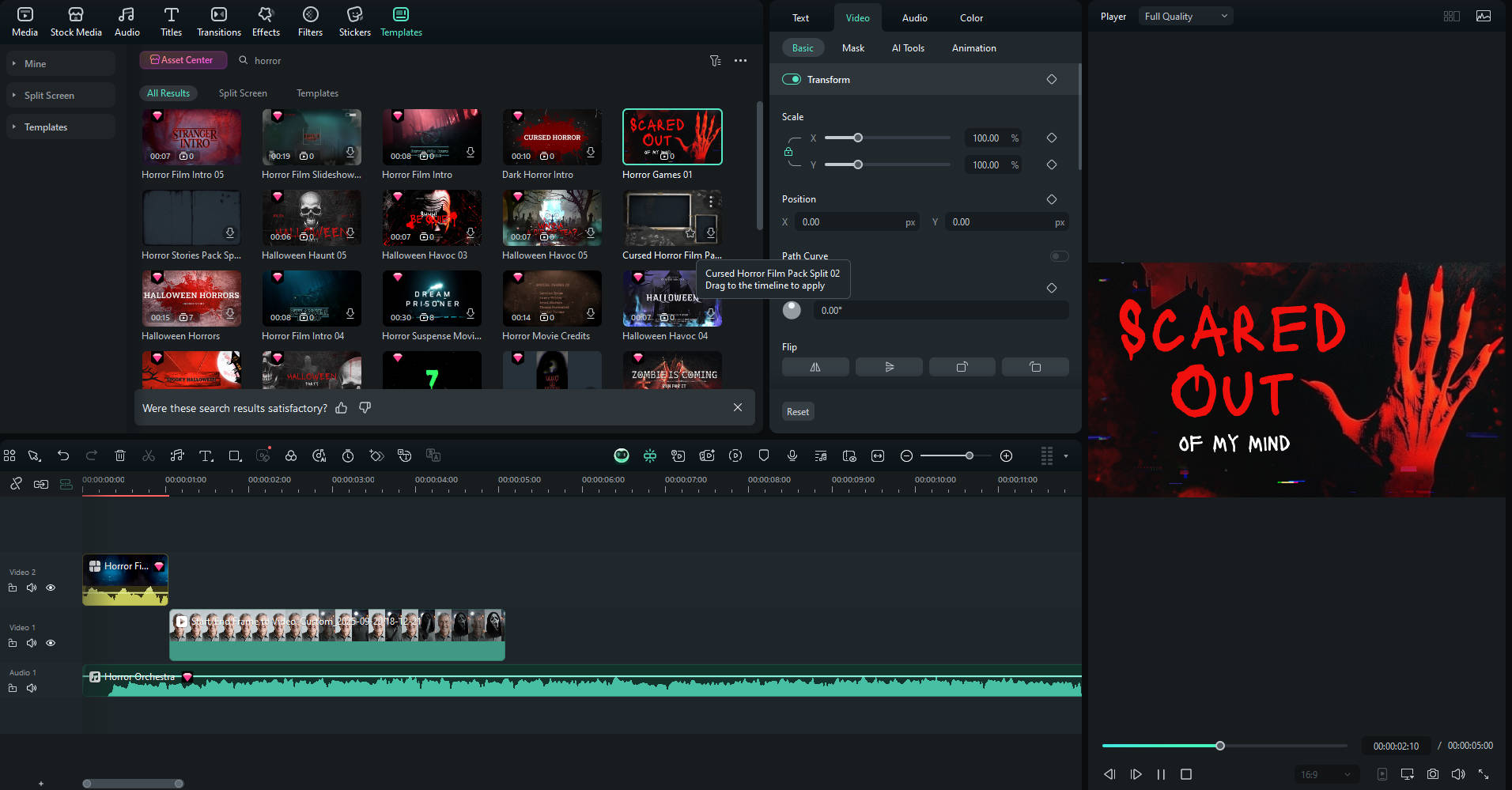Image resolution: width=1512 pixels, height=790 pixels.
Task: Click the marker shield icon in timeline toolbar
Action: coord(764,455)
